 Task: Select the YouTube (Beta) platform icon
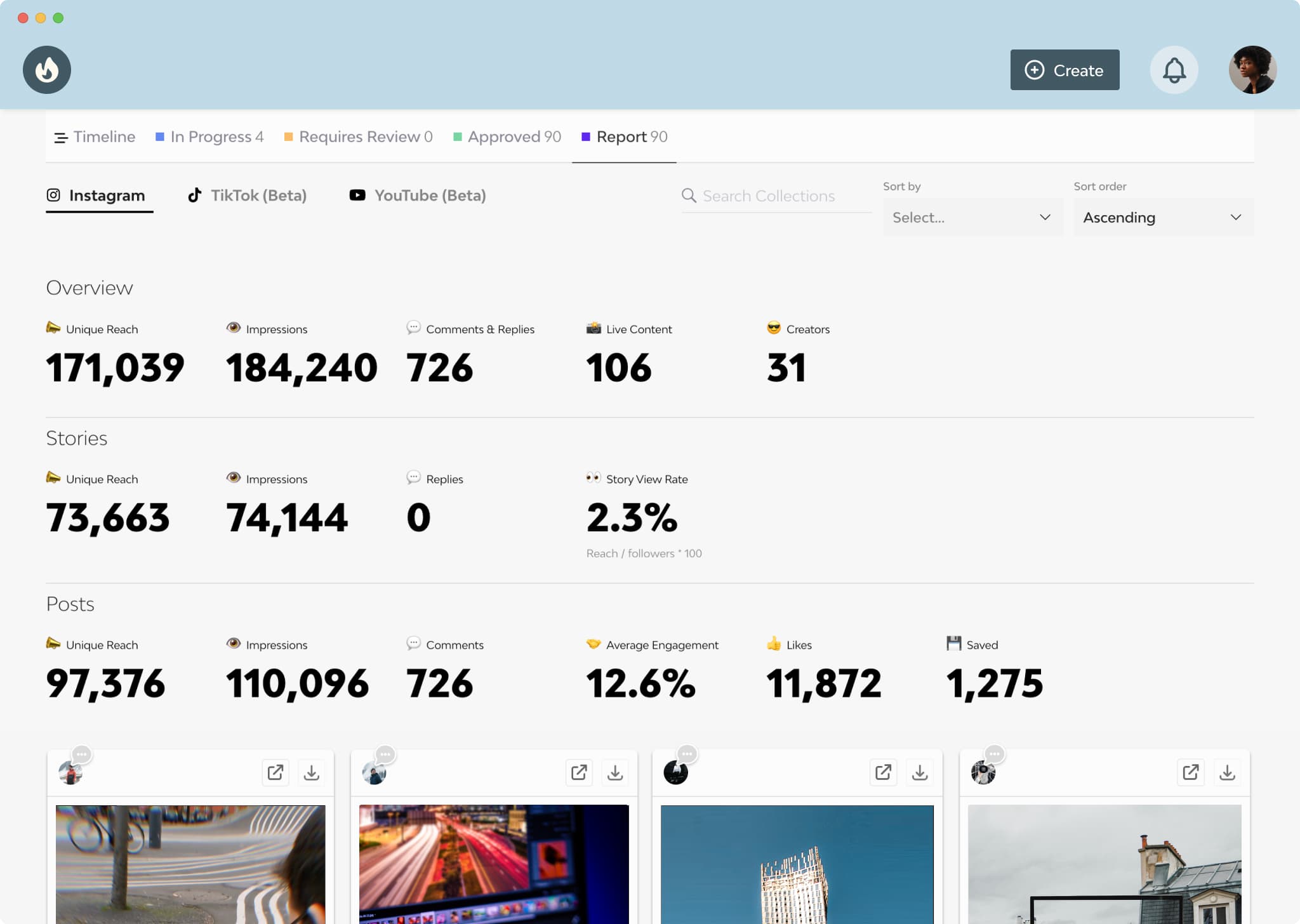click(357, 195)
